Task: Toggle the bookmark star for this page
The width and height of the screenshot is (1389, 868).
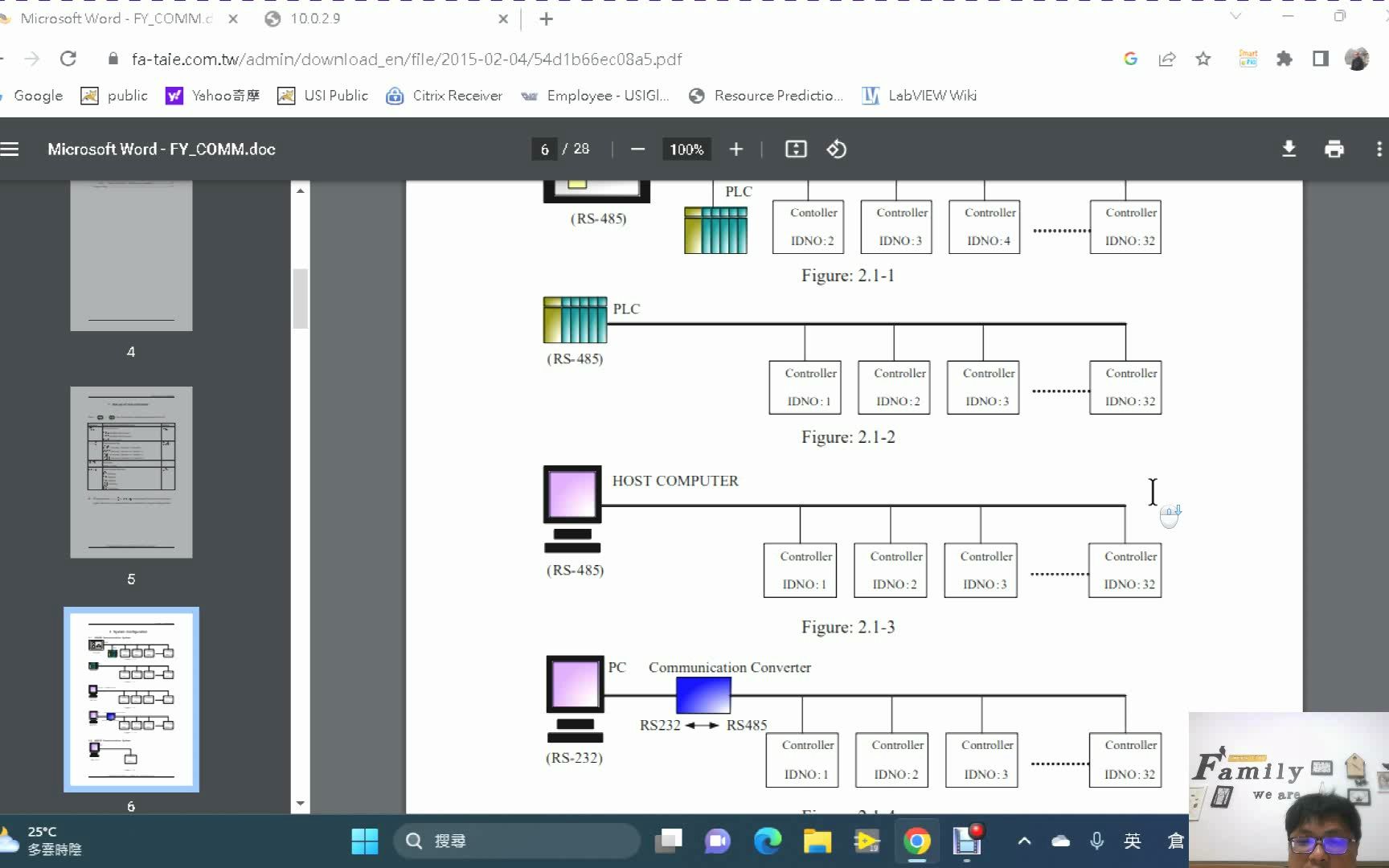Action: tap(1203, 59)
